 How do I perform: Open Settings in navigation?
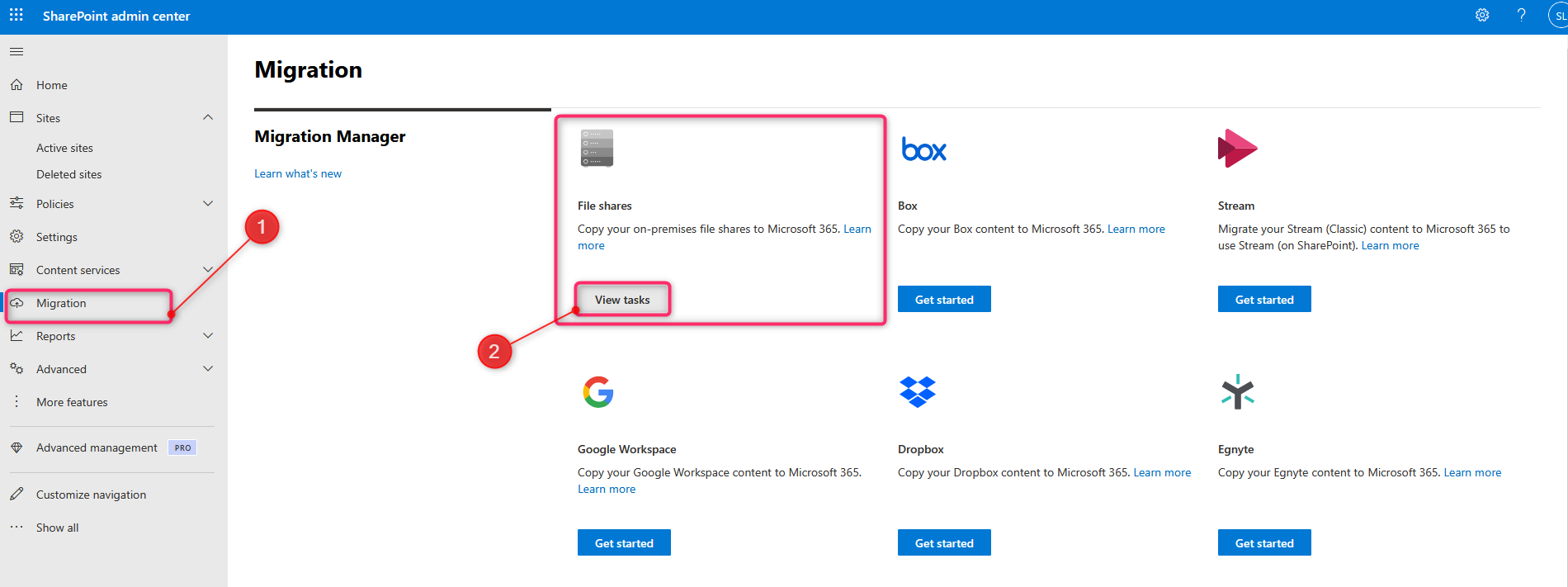(x=57, y=237)
